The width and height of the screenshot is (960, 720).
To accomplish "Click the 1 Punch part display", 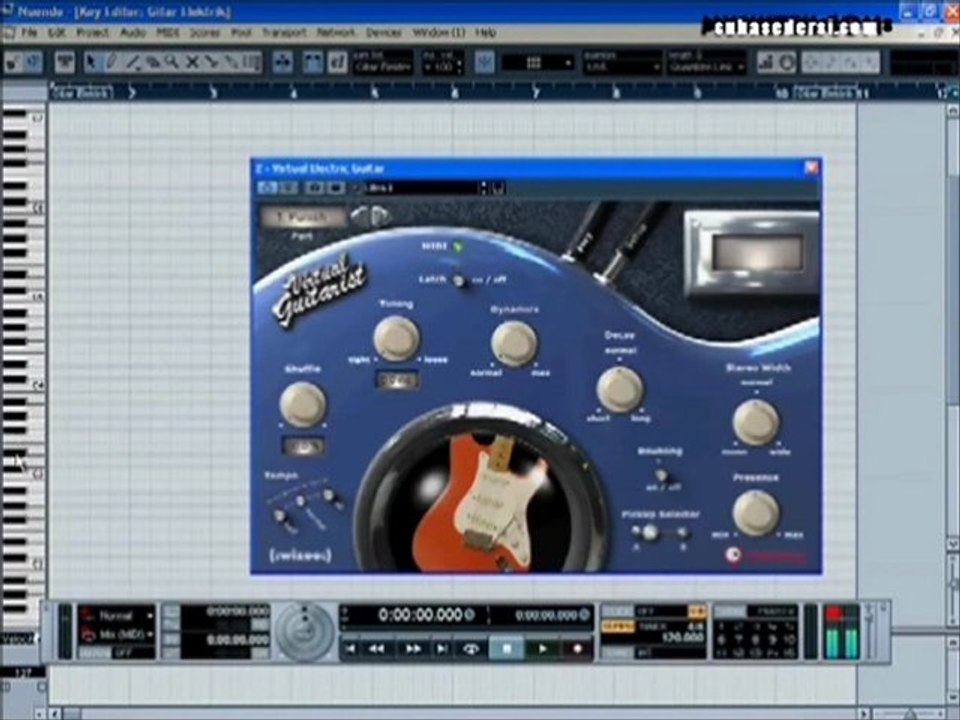I will (302, 217).
